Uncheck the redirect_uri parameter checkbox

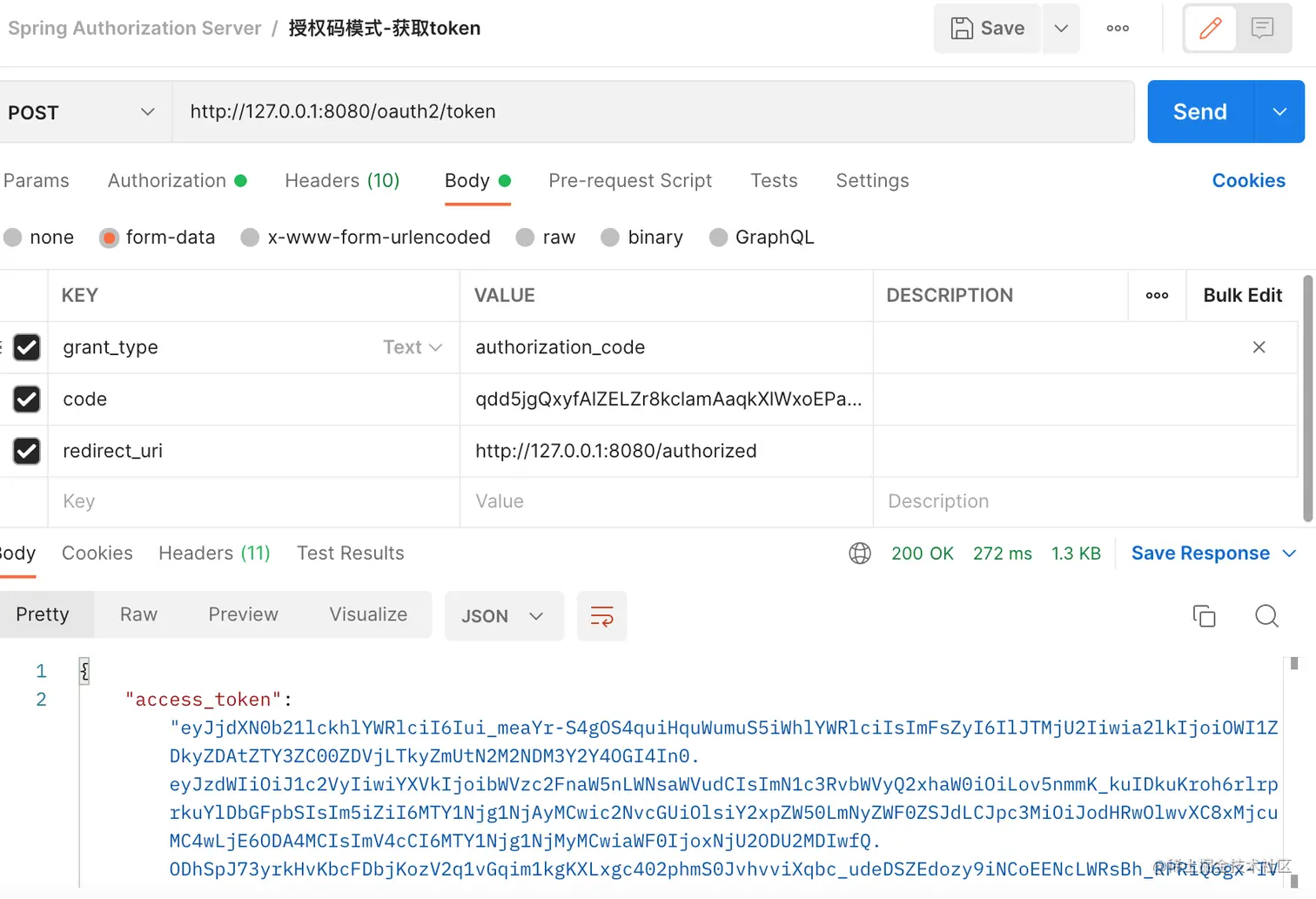(26, 451)
